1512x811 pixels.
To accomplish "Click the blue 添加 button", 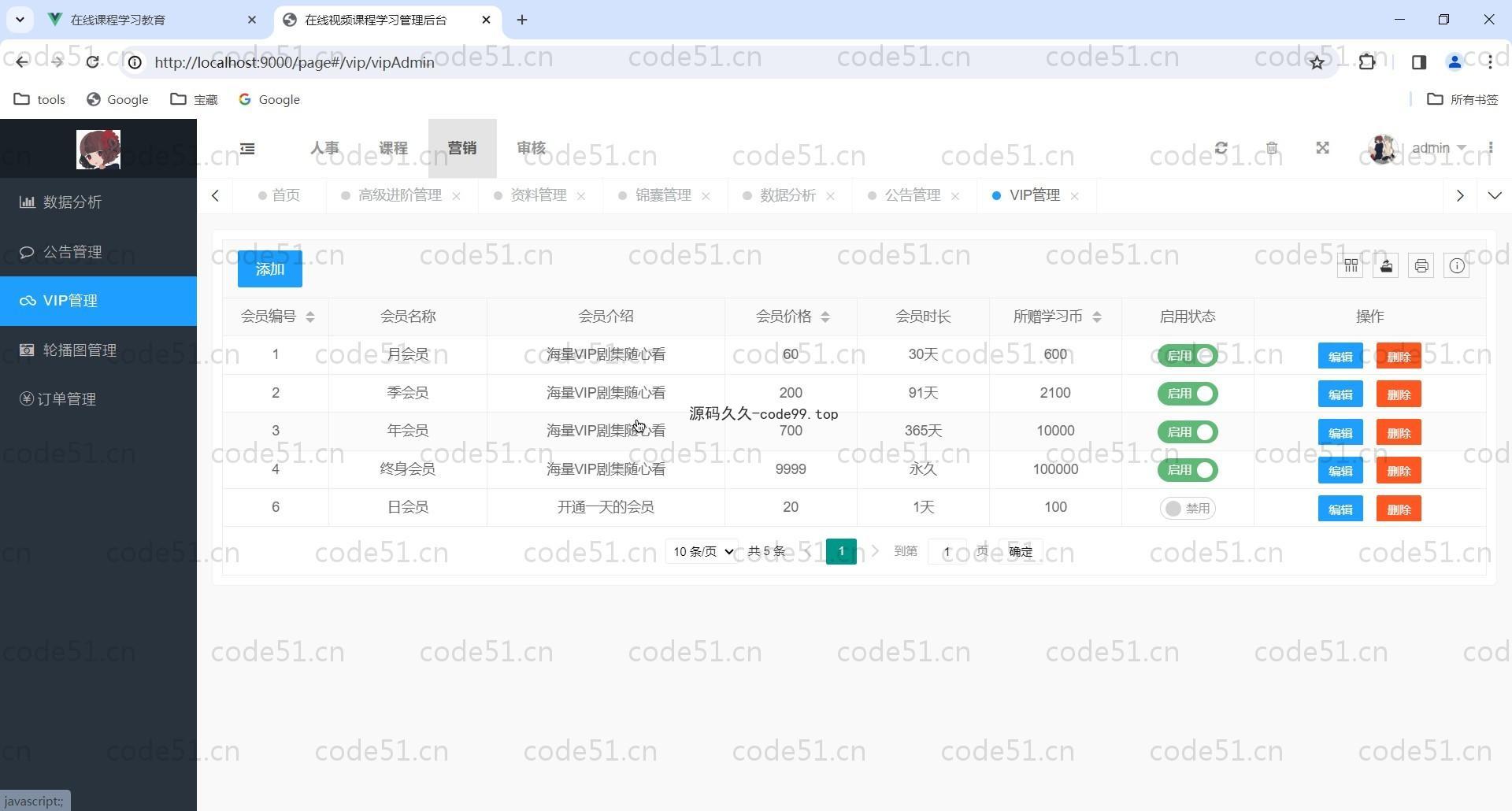I will pos(270,269).
